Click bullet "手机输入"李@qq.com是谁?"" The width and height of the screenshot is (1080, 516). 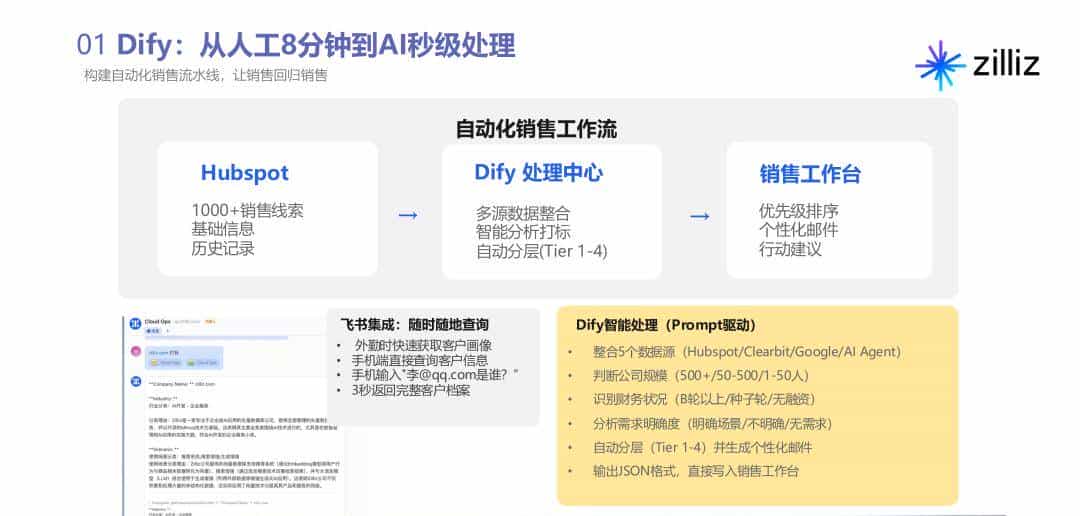pos(435,375)
